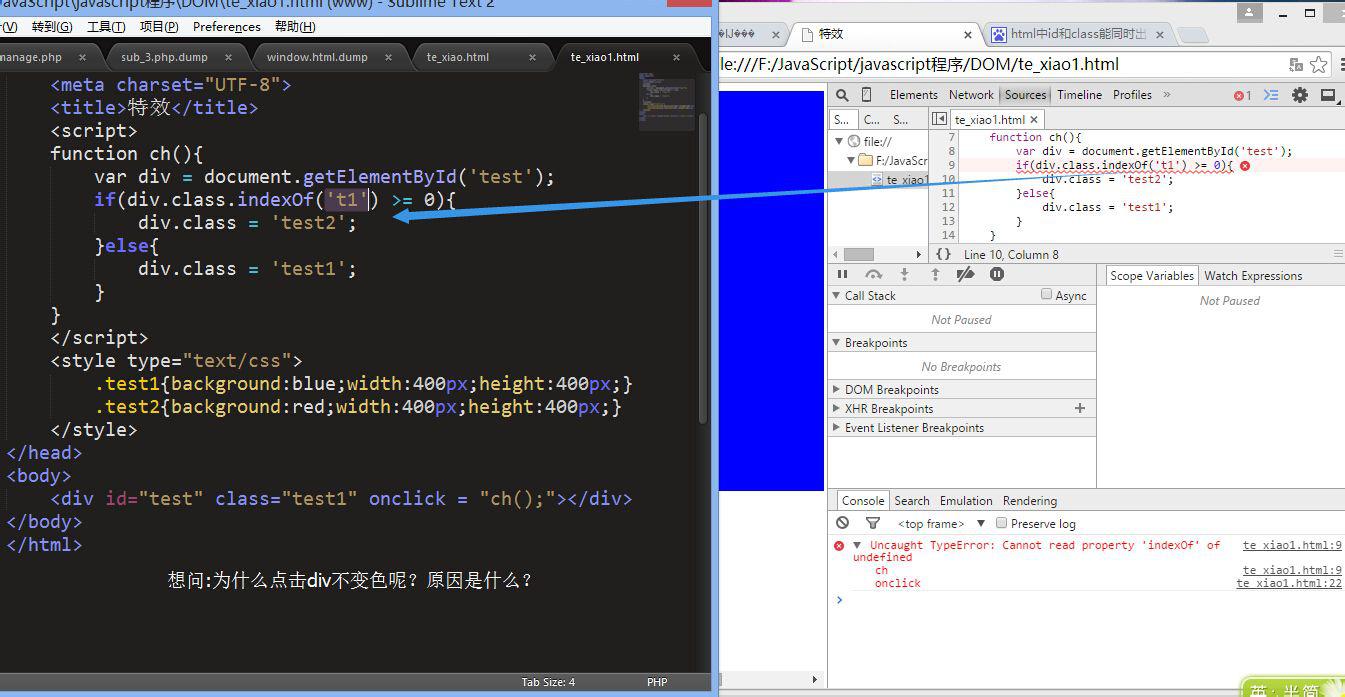This screenshot has width=1345, height=697.
Task: Close the te_xiao1.html tab in Sublime Text
Action: [x=677, y=57]
